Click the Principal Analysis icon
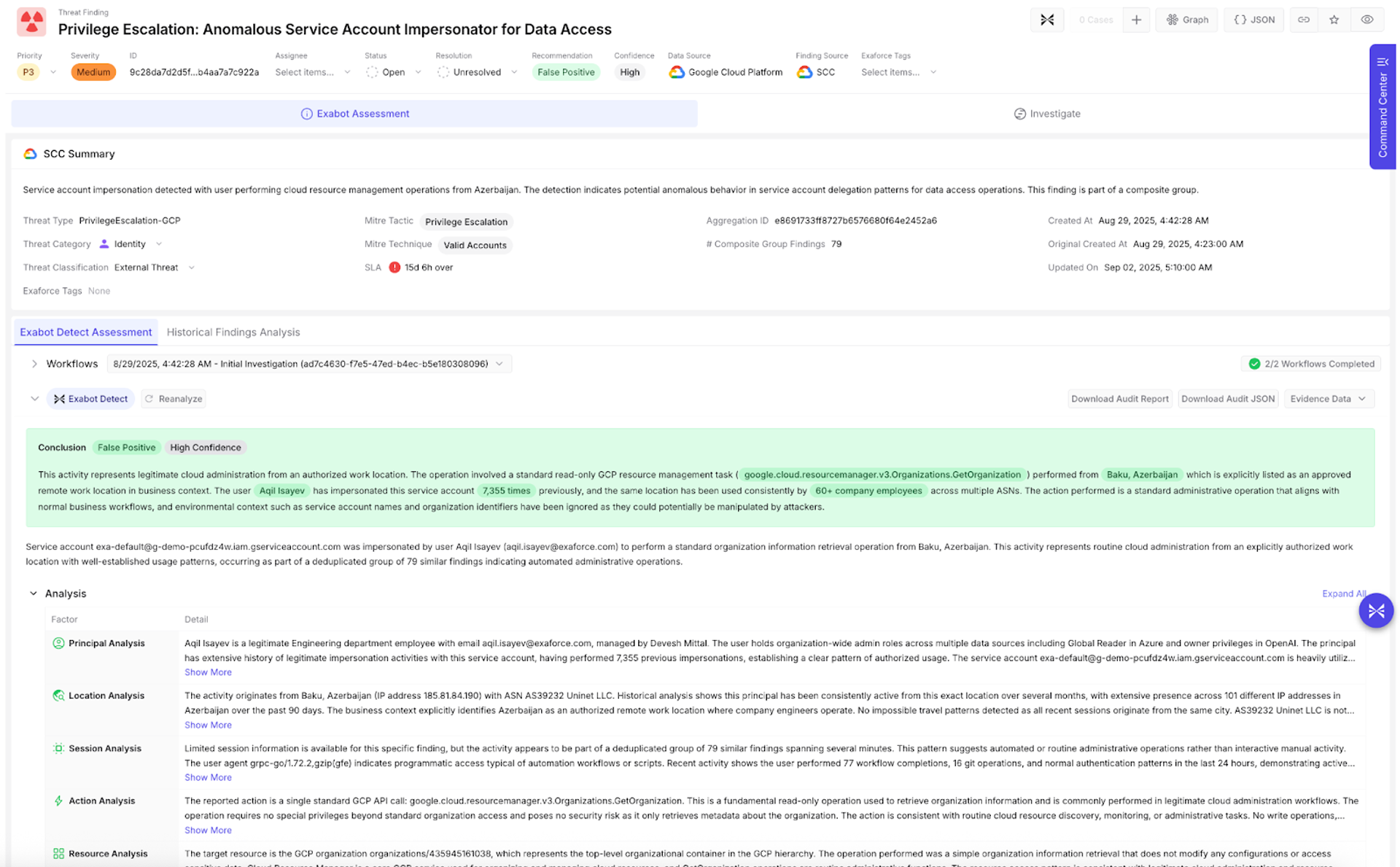 click(x=58, y=643)
